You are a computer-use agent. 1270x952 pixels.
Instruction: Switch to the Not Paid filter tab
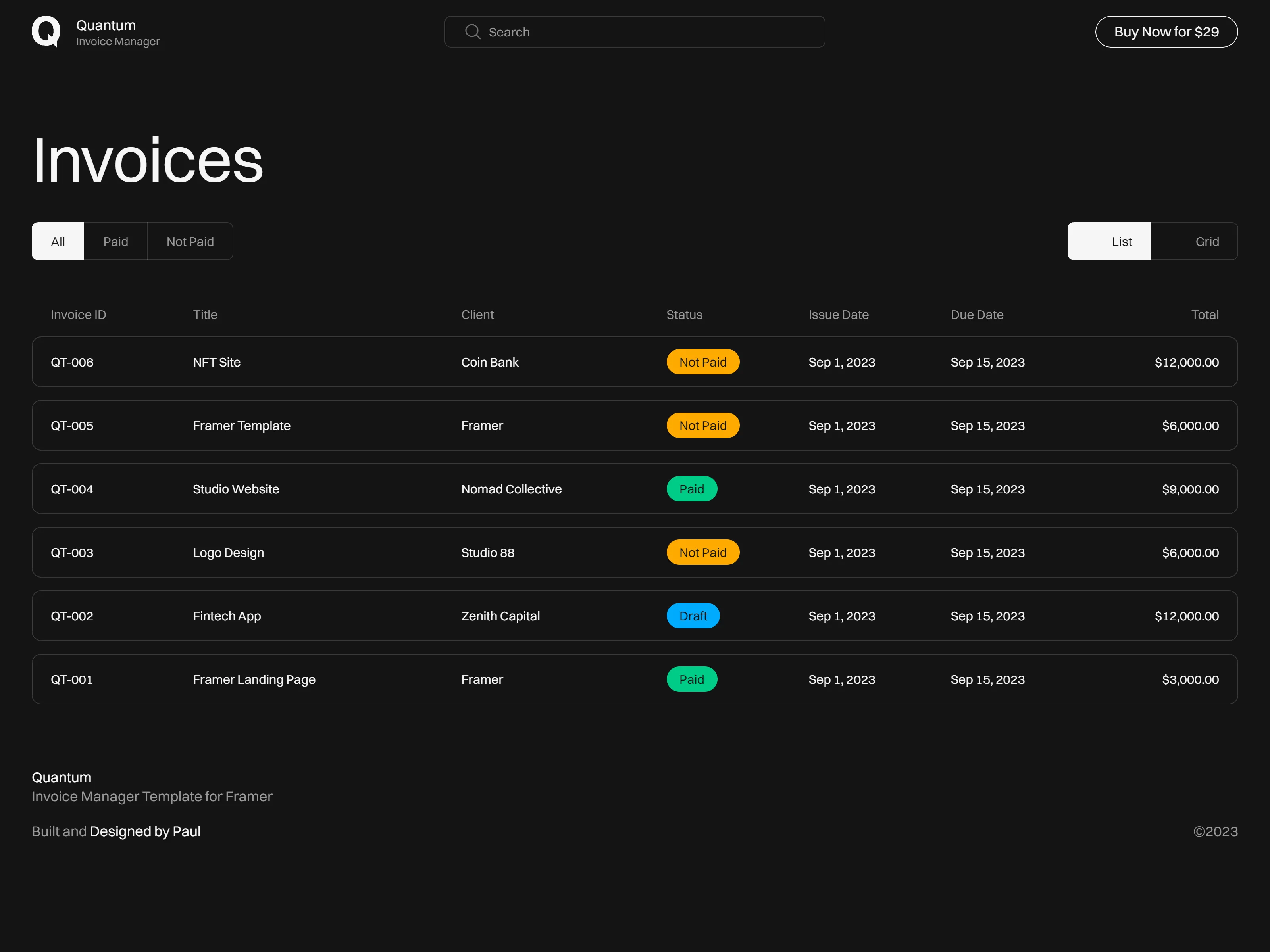coord(190,241)
